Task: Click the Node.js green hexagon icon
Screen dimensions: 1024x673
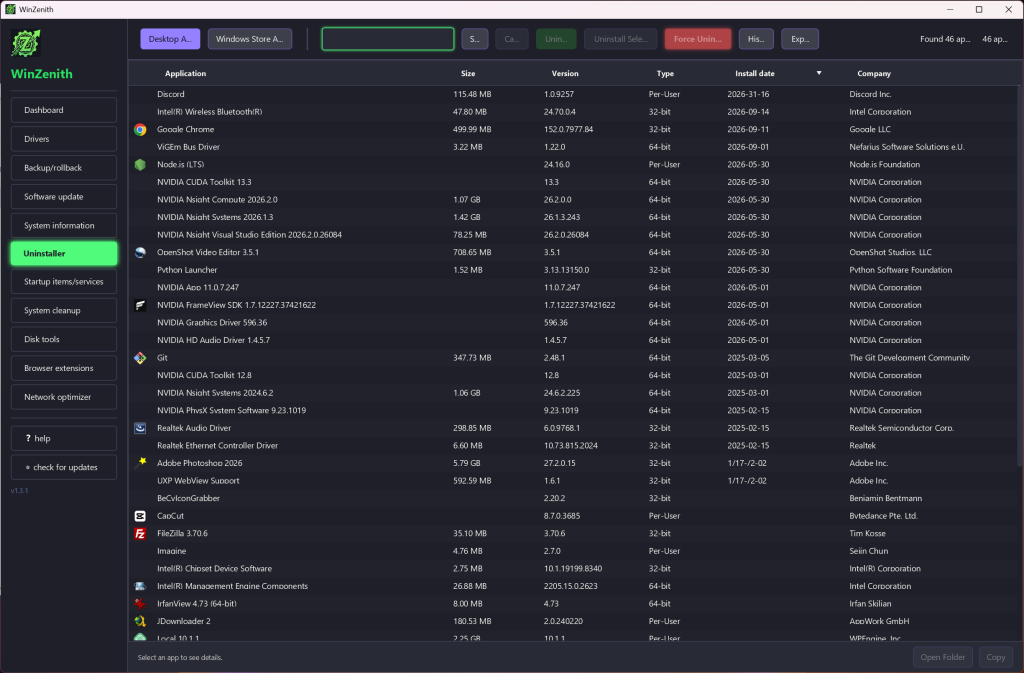Action: point(140,164)
